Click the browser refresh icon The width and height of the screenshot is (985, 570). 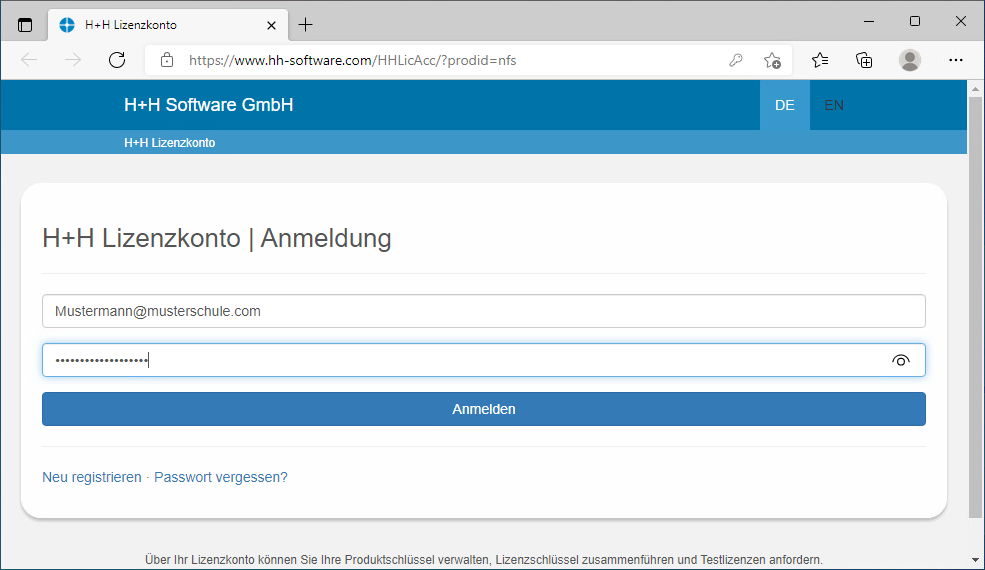click(117, 60)
